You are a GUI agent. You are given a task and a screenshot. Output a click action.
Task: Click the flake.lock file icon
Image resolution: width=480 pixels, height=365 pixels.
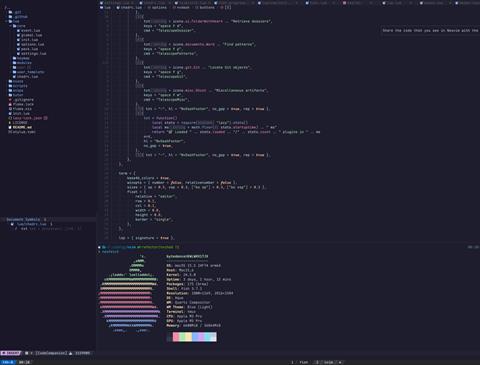coord(10,104)
